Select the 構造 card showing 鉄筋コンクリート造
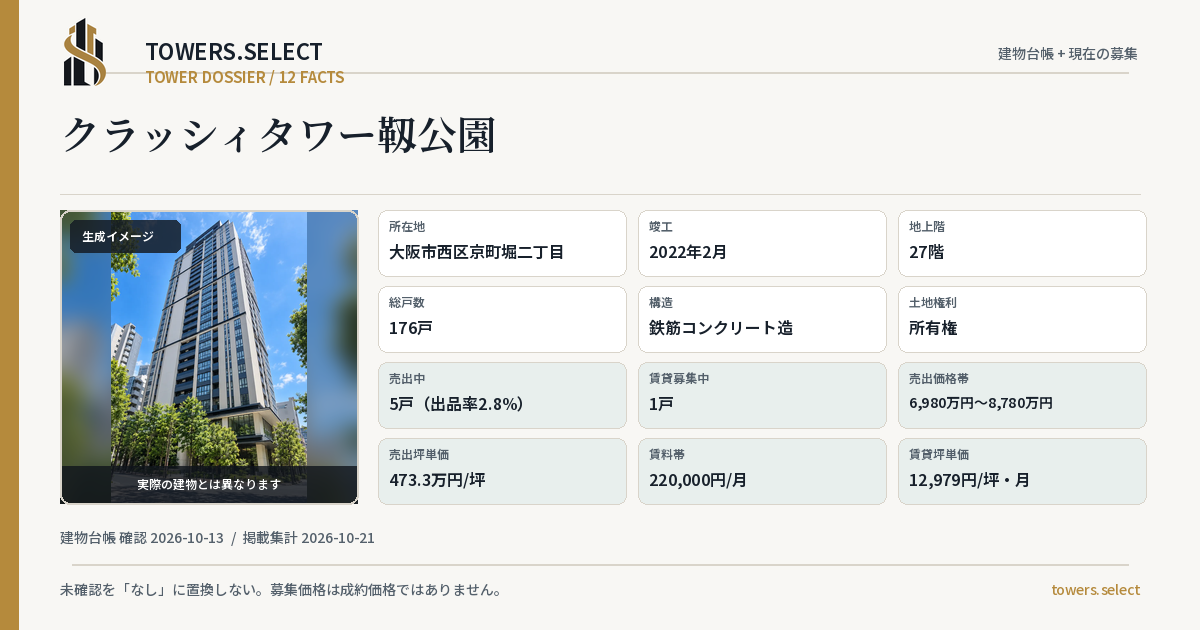 762,319
